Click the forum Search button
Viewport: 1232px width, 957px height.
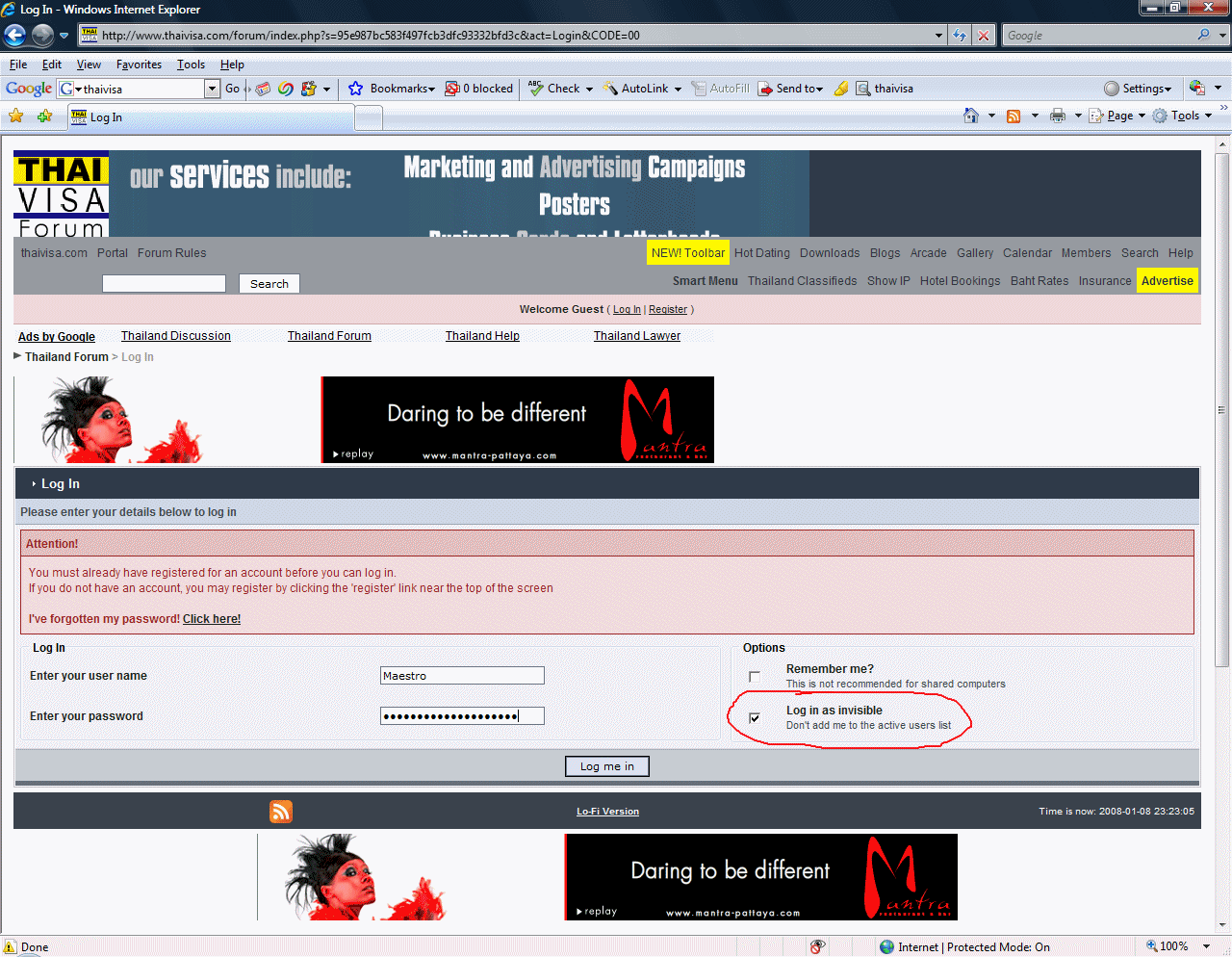click(x=269, y=284)
